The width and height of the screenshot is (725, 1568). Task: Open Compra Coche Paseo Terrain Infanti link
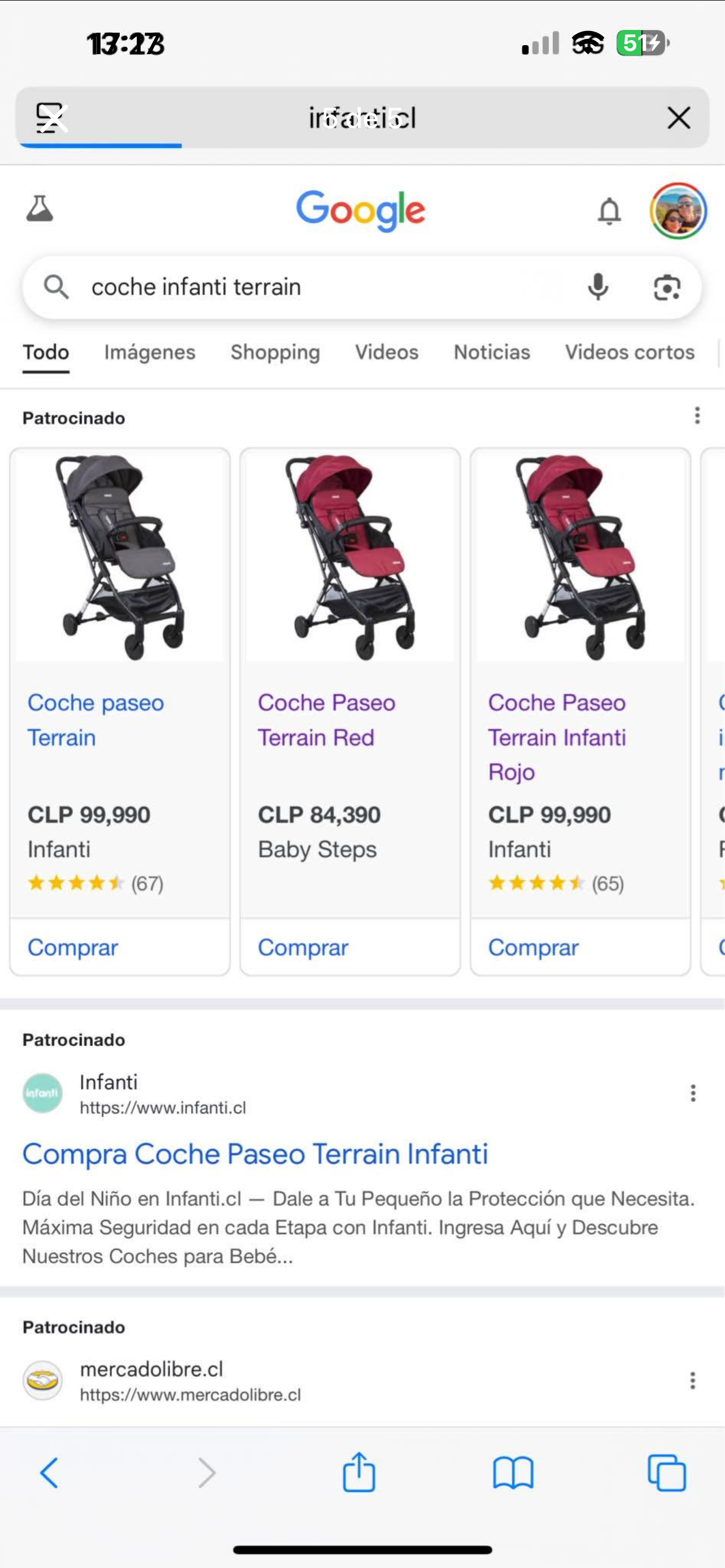tap(255, 1154)
